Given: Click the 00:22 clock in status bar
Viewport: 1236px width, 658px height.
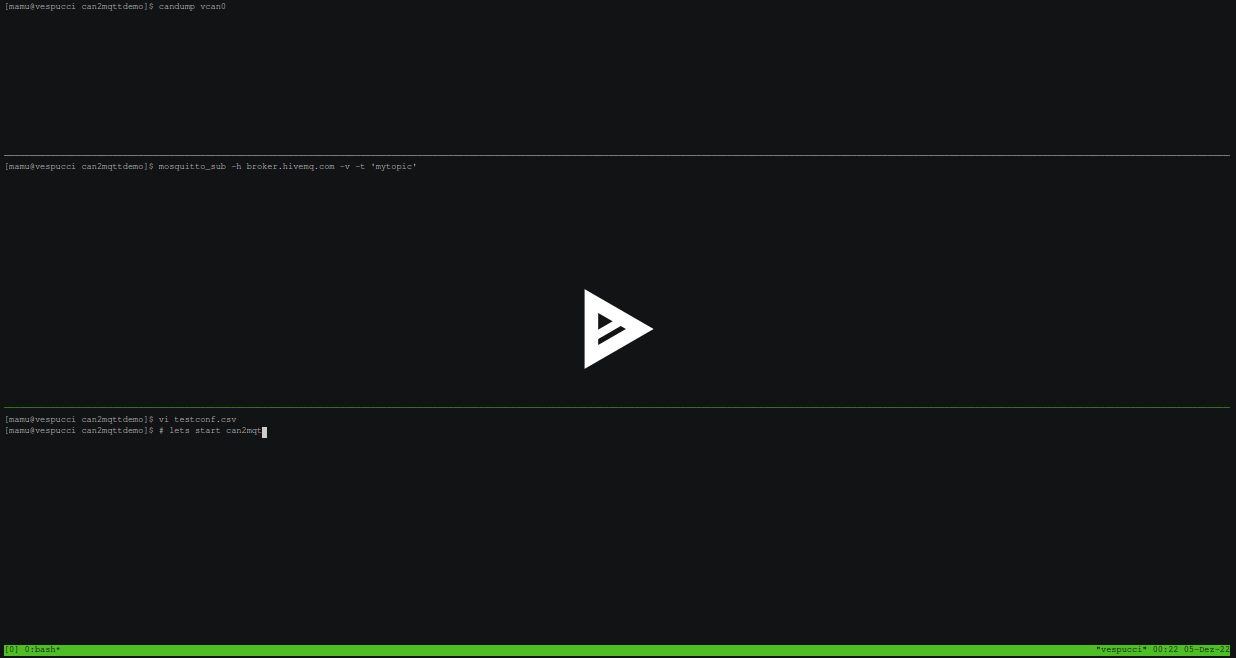Looking at the screenshot, I should coord(1166,650).
